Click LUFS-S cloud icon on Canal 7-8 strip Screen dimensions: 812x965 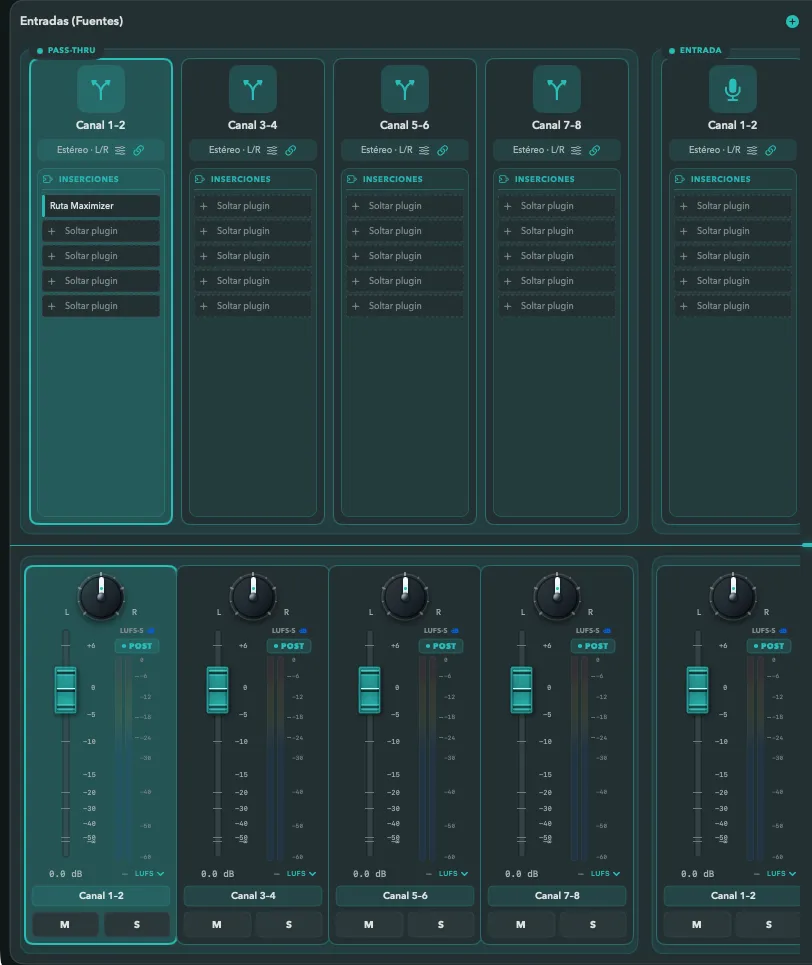(x=608, y=631)
